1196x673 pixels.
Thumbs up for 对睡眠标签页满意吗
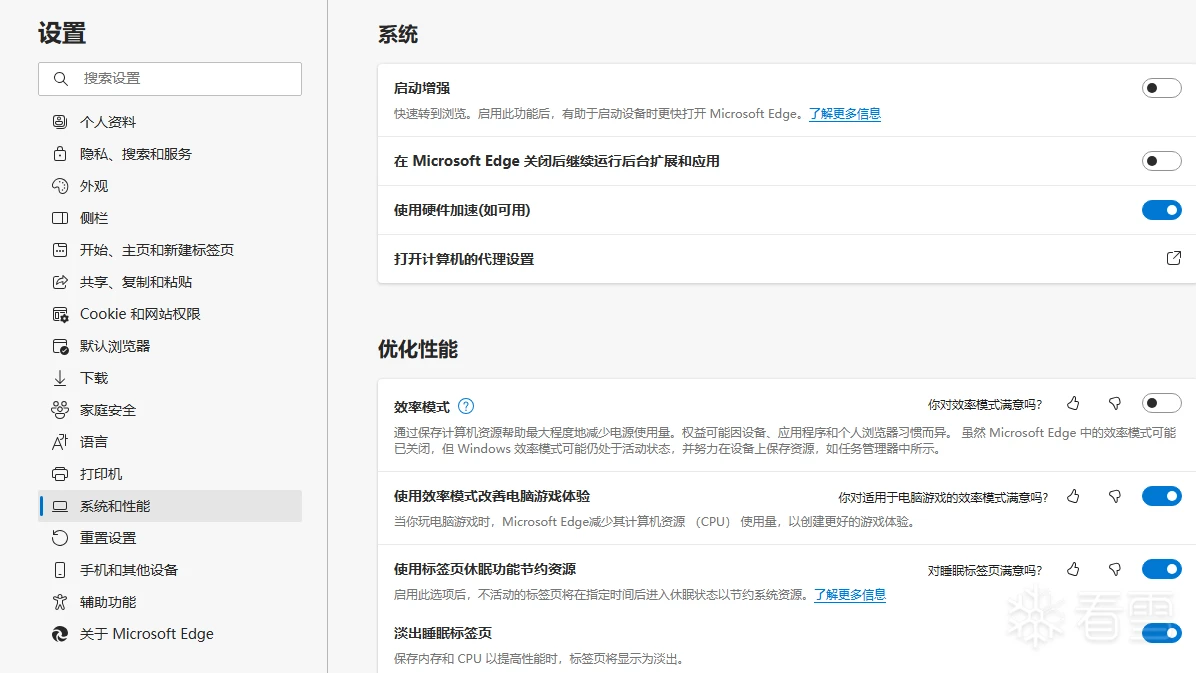click(x=1073, y=569)
